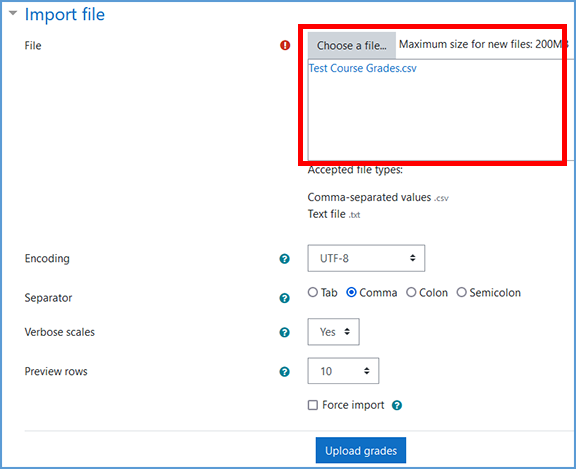576x469 pixels.
Task: Select the Tab separator radio button
Action: point(313,292)
